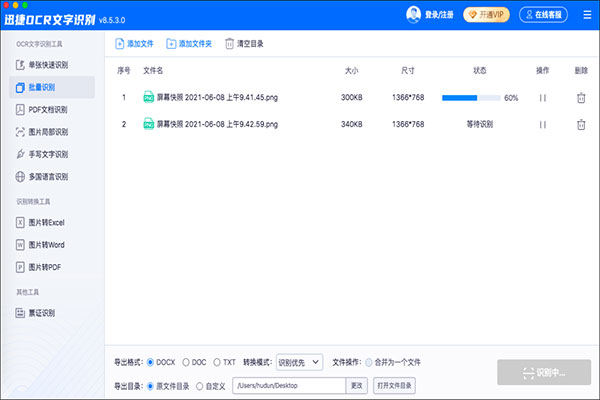The width and height of the screenshot is (600, 400).
Task: Click the 添加文件 button
Action: point(134,44)
